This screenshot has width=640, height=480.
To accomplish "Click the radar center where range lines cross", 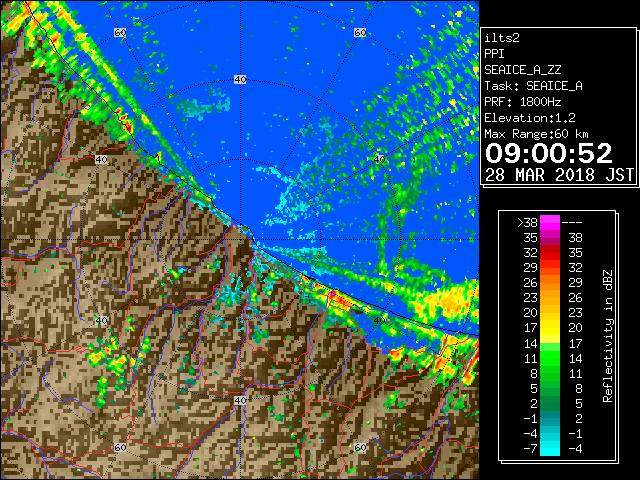I will 240,240.
